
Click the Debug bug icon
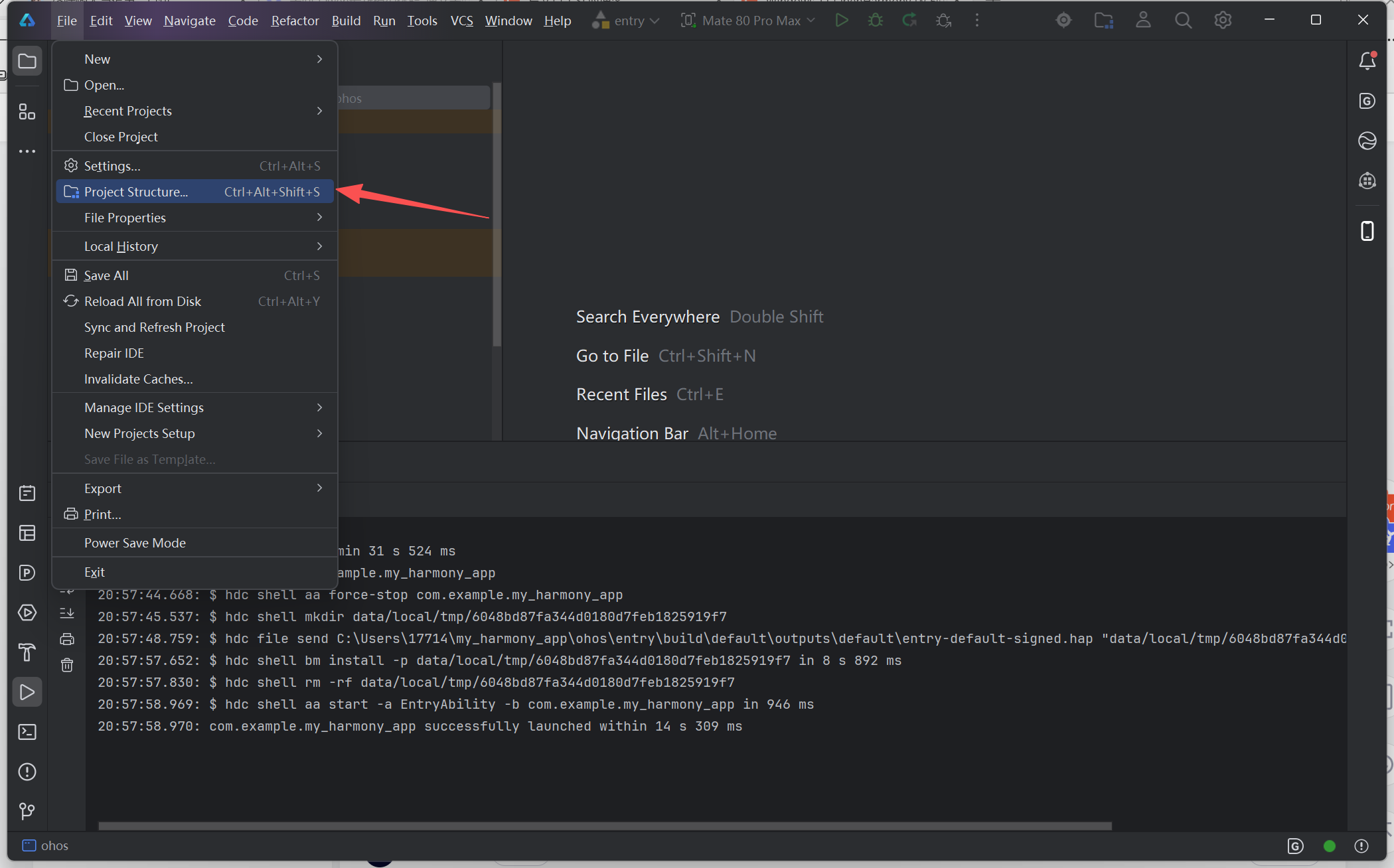(875, 21)
